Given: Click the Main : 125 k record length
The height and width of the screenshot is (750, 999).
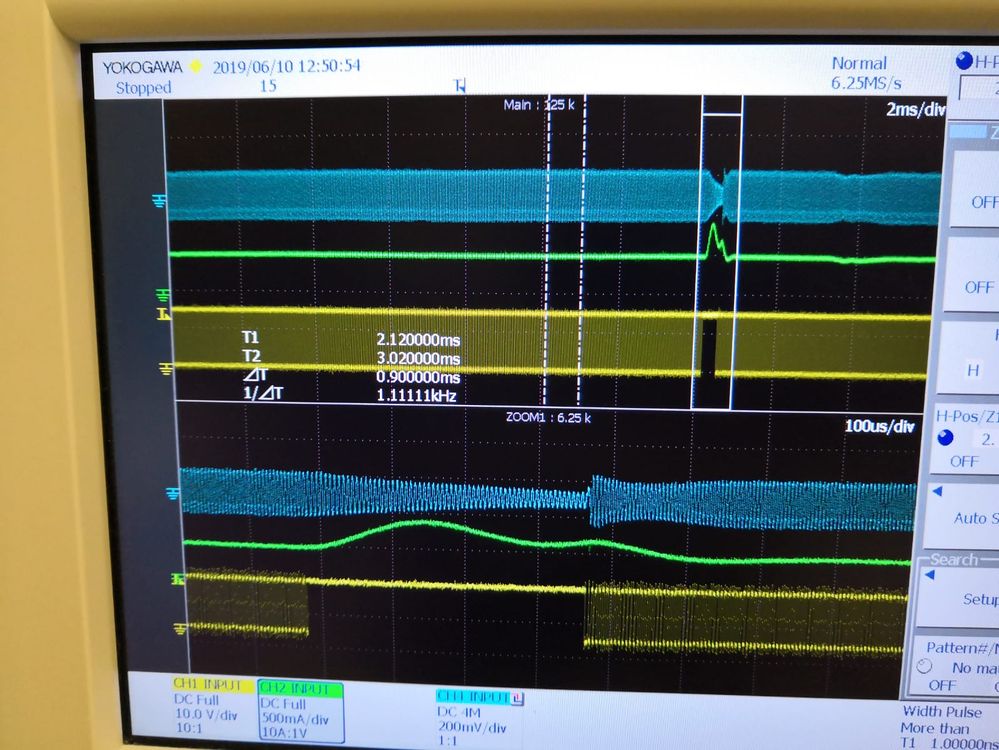Looking at the screenshot, I should coord(539,105).
